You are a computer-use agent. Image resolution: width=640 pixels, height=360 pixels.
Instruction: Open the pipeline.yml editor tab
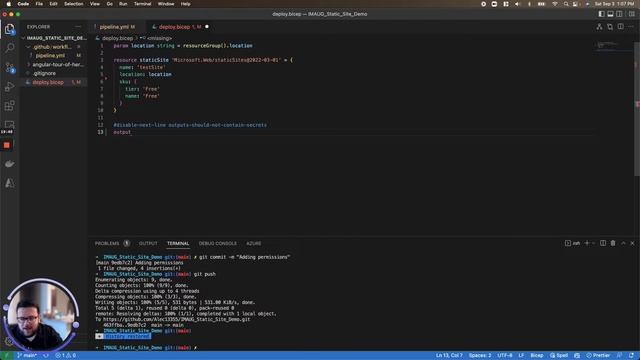coord(117,27)
